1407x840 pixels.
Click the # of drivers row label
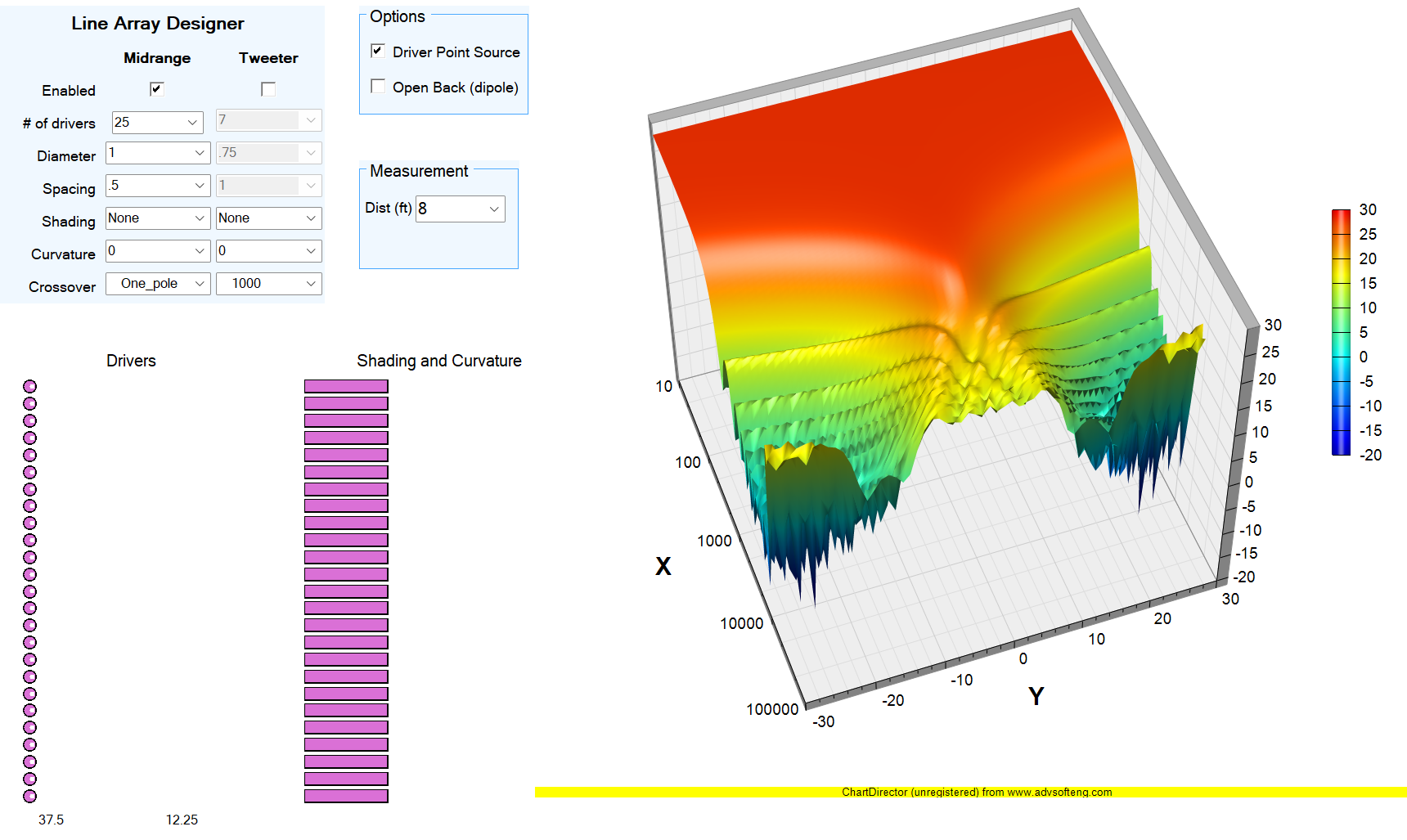point(59,124)
